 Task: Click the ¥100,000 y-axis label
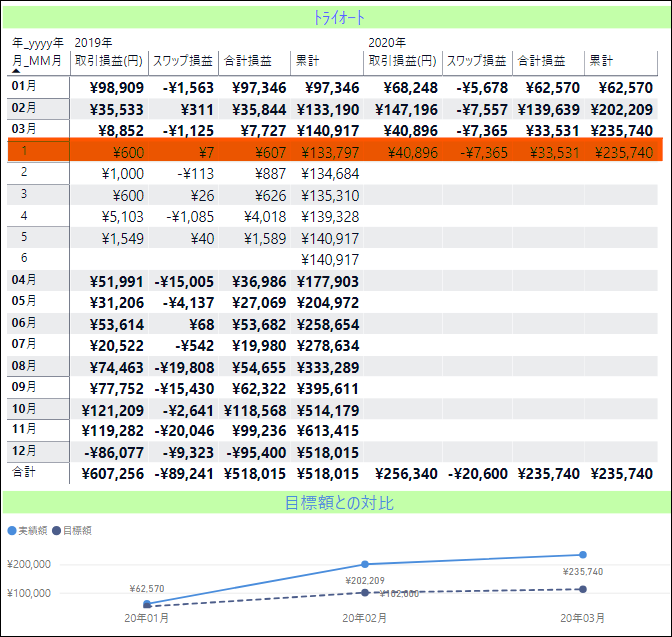pyautogui.click(x=29, y=593)
